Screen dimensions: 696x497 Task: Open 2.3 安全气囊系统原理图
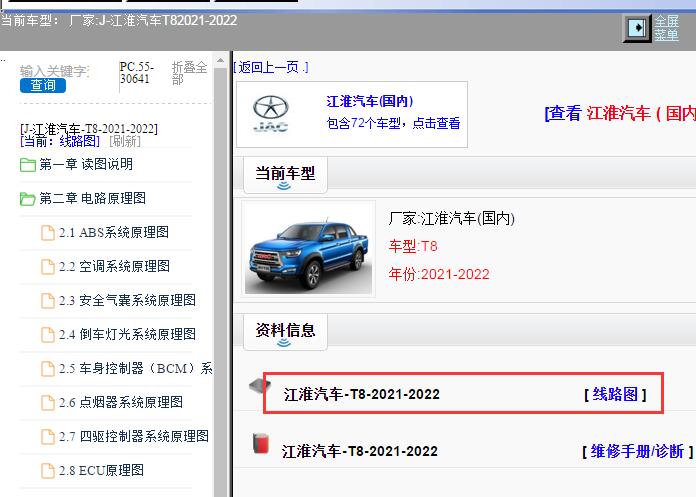pyautogui.click(x=127, y=300)
